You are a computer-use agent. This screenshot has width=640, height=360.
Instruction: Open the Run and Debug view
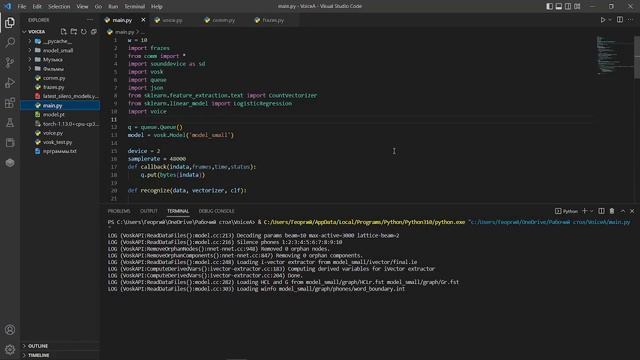coord(10,82)
